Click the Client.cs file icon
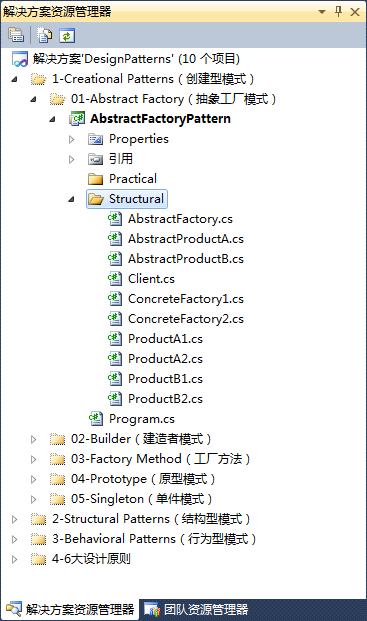The height and width of the screenshot is (621, 367). point(115,279)
